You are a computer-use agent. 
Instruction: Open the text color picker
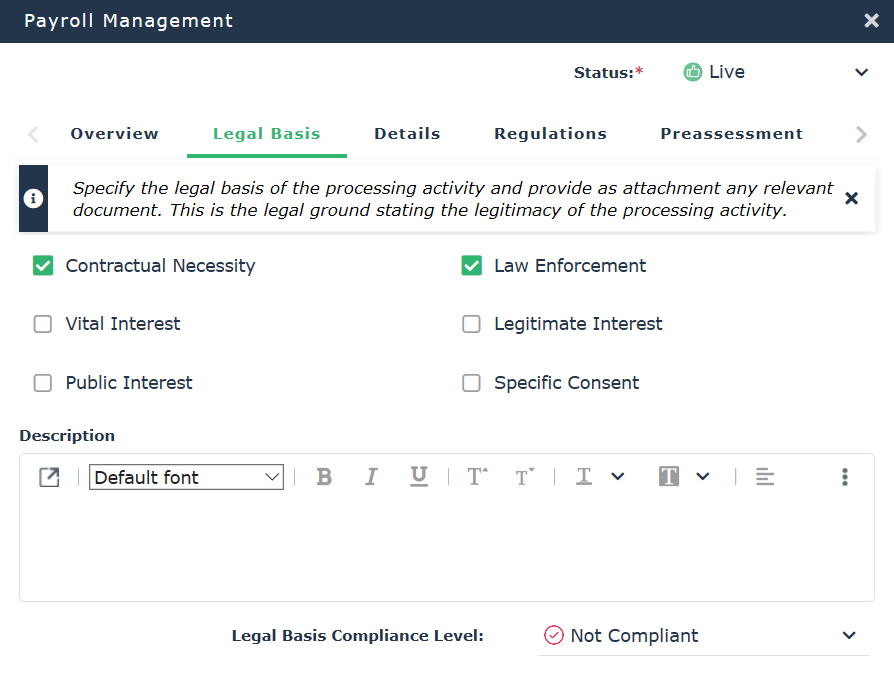(x=600, y=477)
